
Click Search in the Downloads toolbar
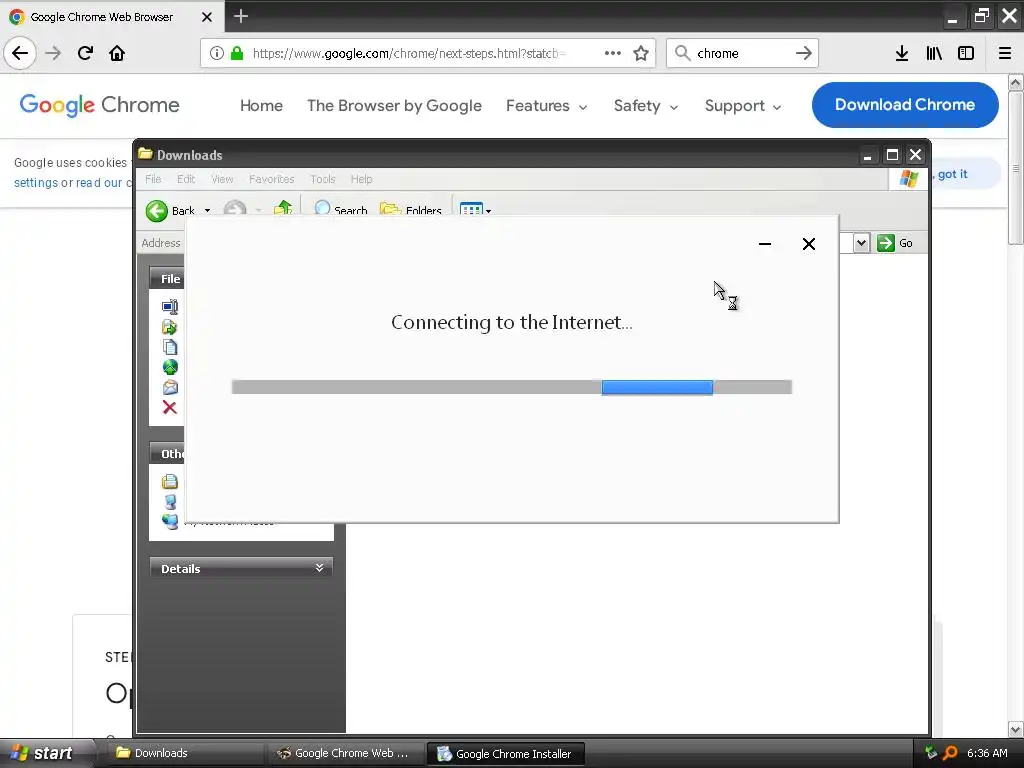click(x=341, y=209)
